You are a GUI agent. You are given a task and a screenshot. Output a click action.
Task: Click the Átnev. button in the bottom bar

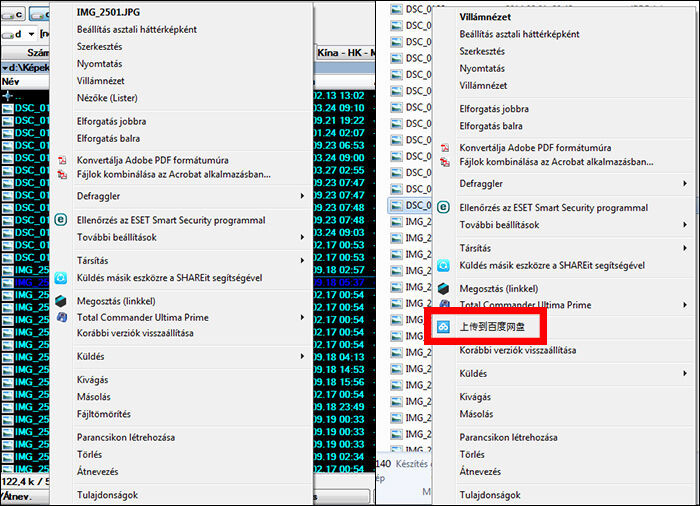pos(25,497)
